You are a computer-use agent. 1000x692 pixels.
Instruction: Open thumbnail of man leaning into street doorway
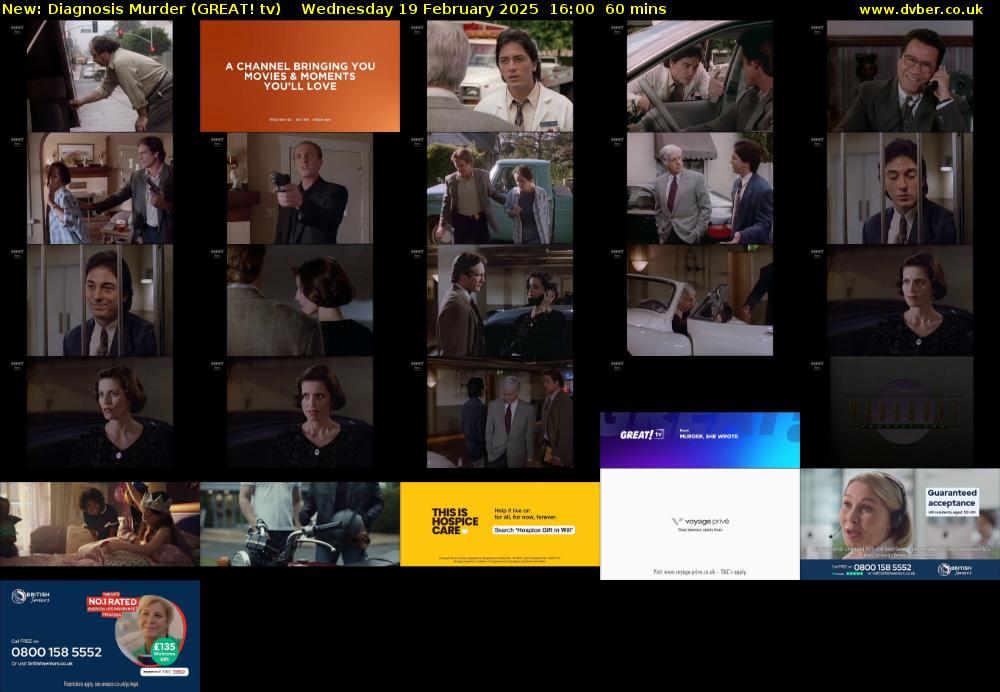(99, 76)
